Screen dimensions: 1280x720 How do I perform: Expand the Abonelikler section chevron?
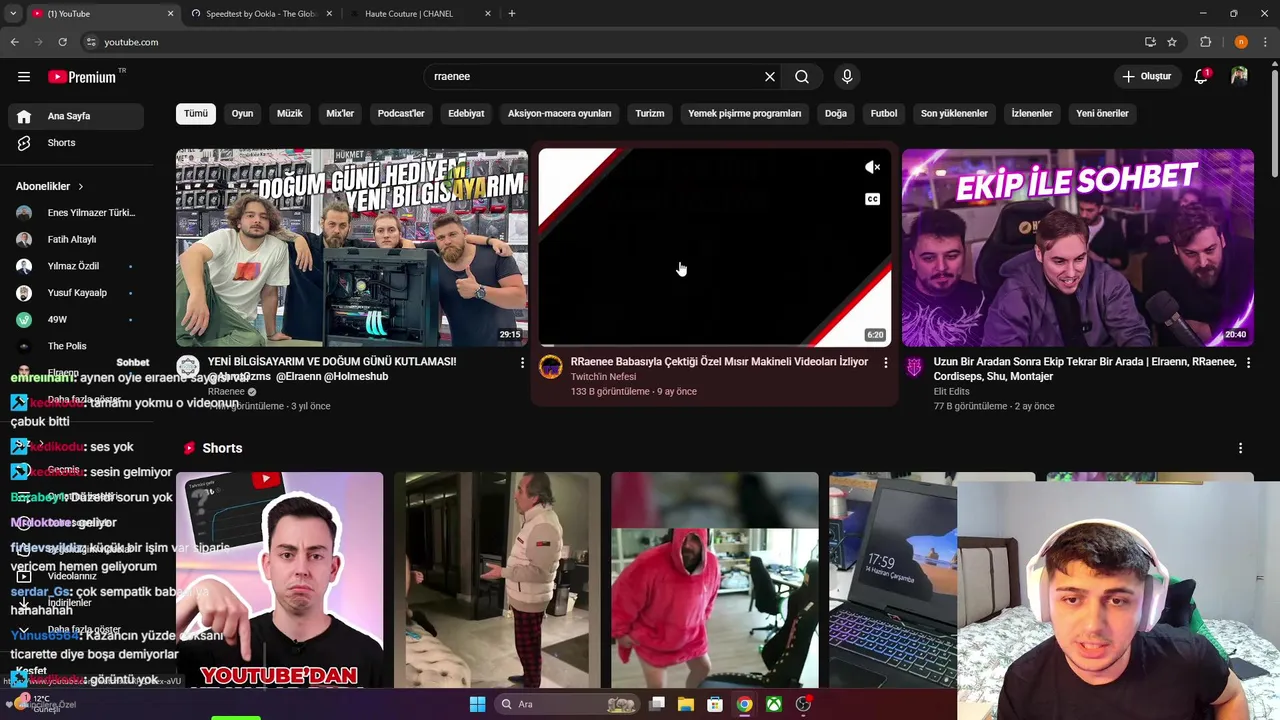pos(81,186)
